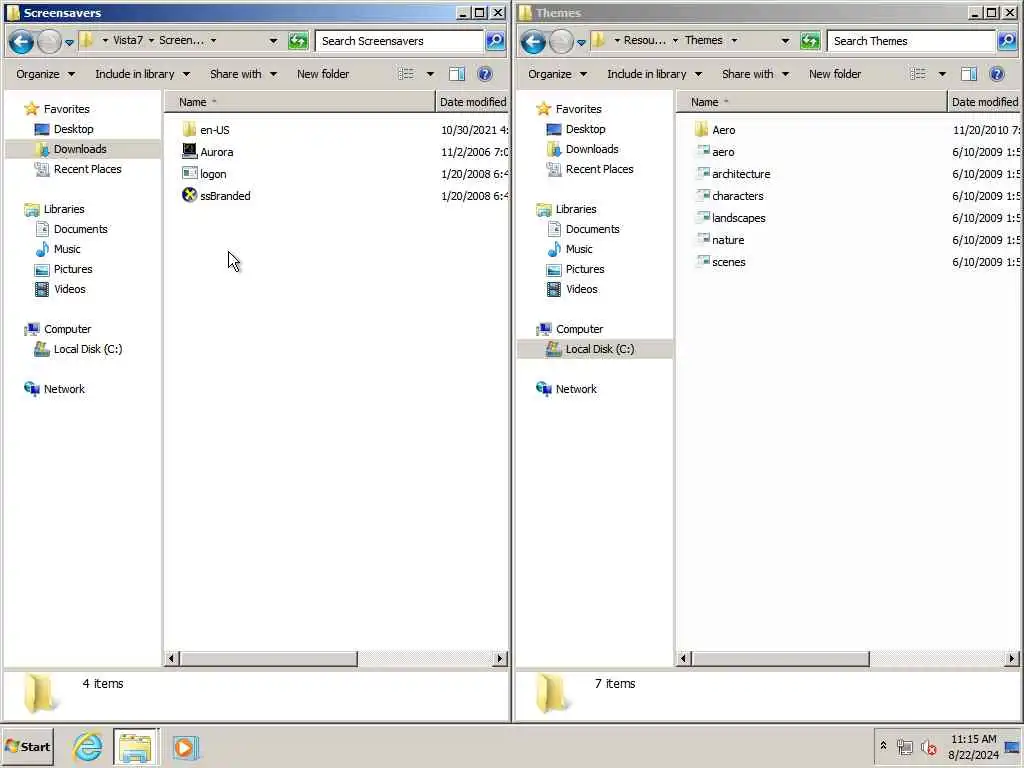Click horizontal scrollbar in Screensavers window

[x=269, y=658]
